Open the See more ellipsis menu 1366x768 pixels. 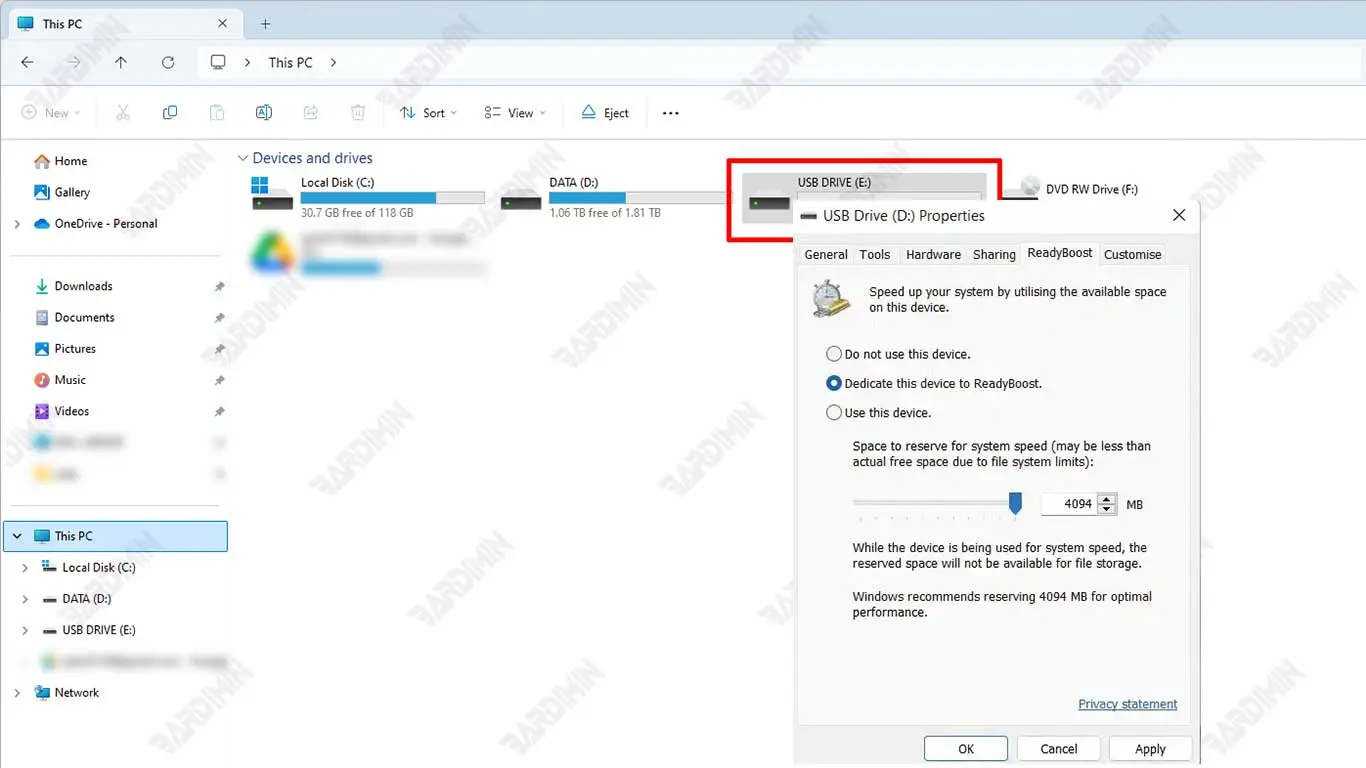click(671, 113)
